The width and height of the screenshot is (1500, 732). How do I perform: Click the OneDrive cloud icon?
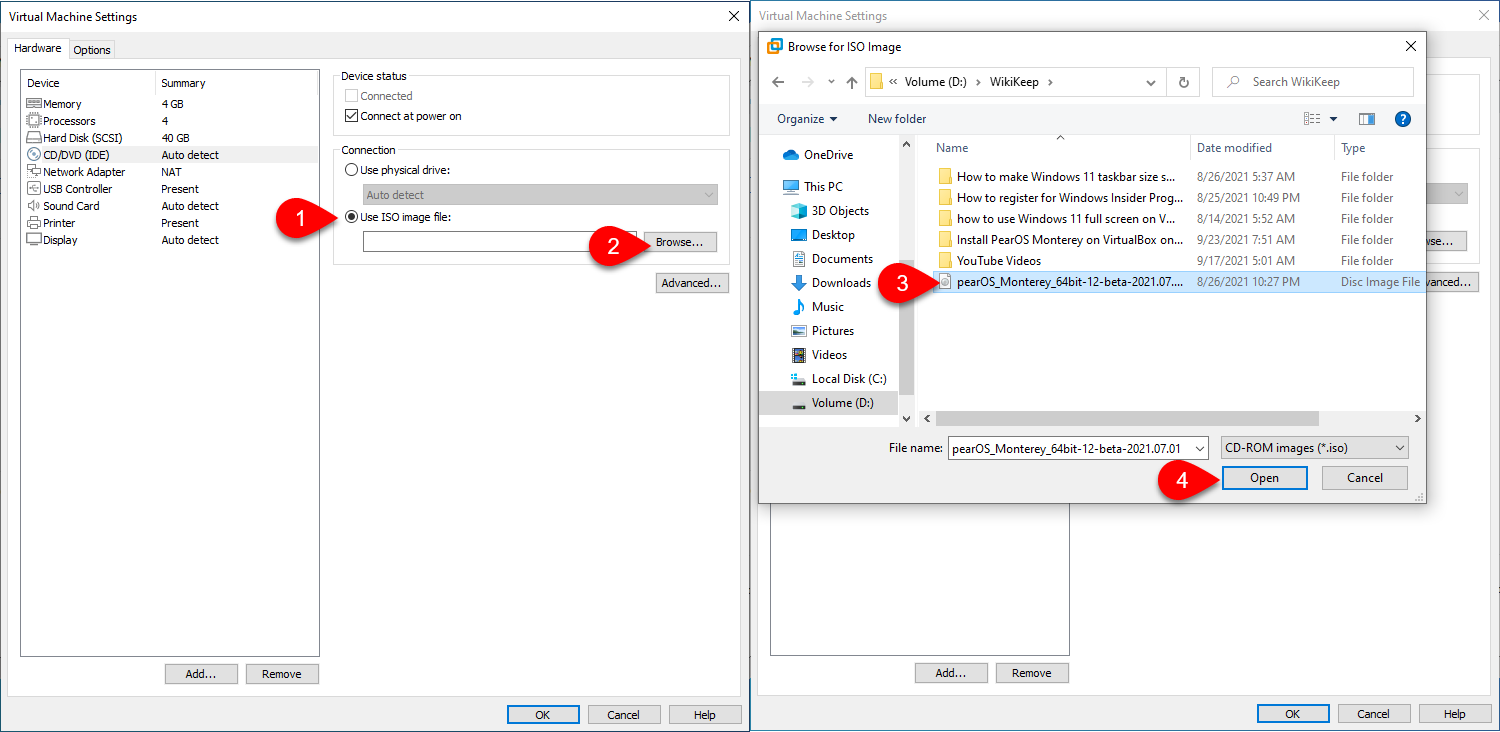791,155
